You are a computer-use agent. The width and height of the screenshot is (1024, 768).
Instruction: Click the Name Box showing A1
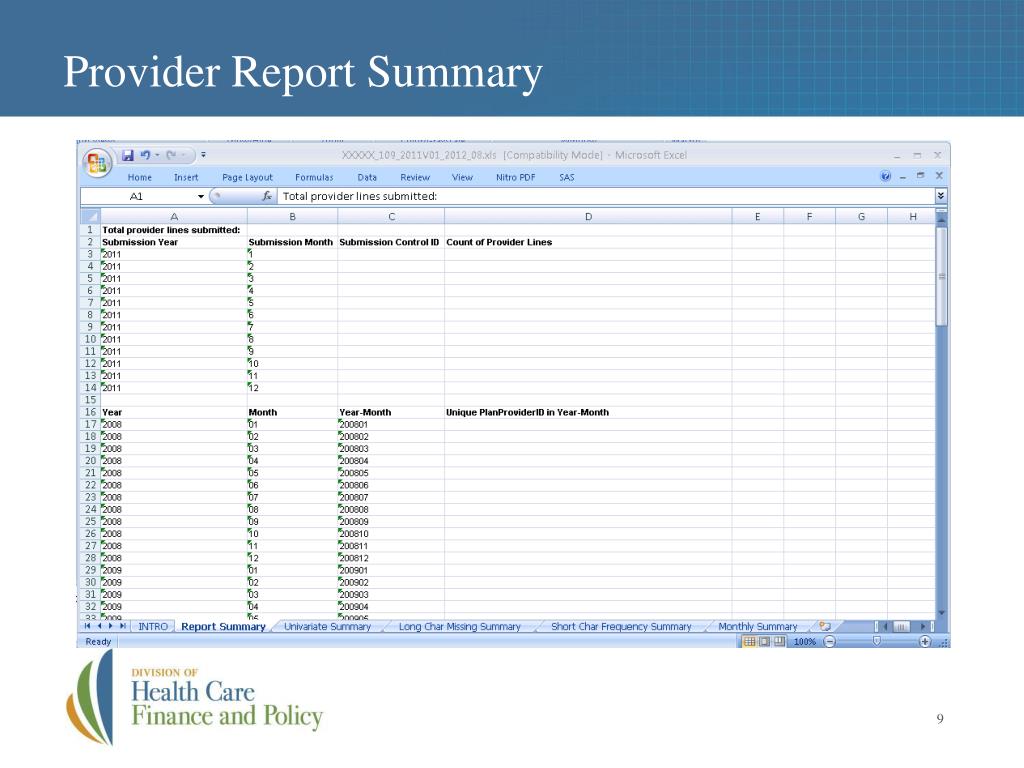(x=136, y=196)
